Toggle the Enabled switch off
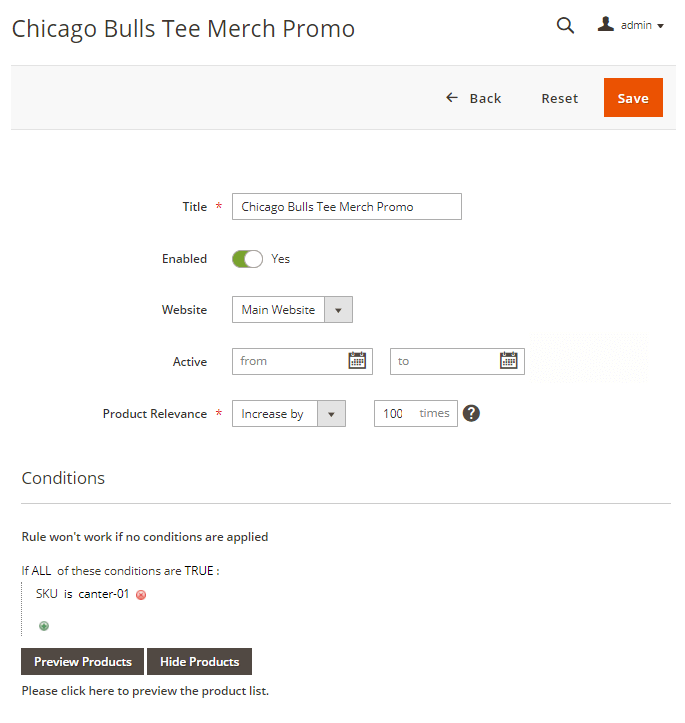Viewport: 685px width, 723px height. coord(247,259)
